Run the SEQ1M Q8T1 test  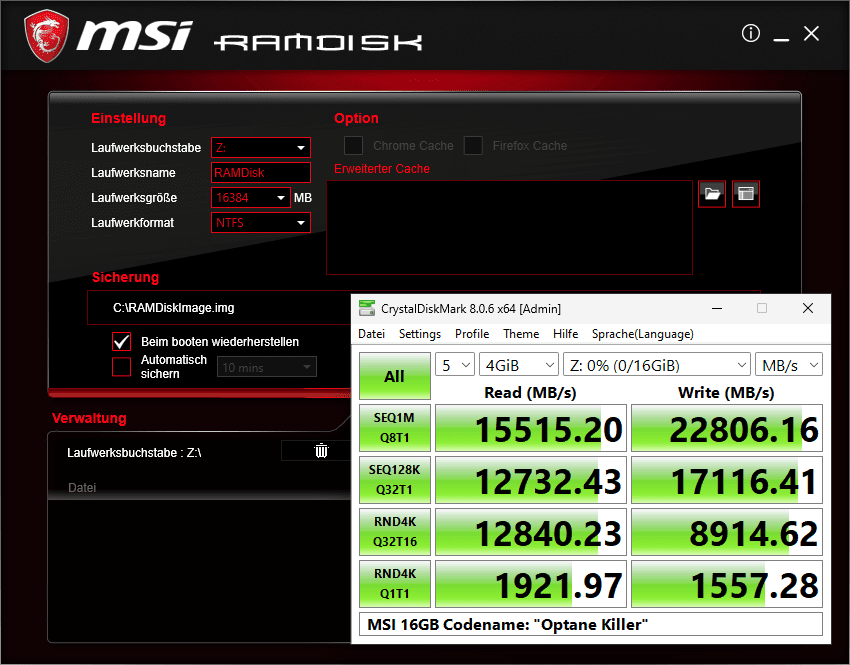pos(395,428)
